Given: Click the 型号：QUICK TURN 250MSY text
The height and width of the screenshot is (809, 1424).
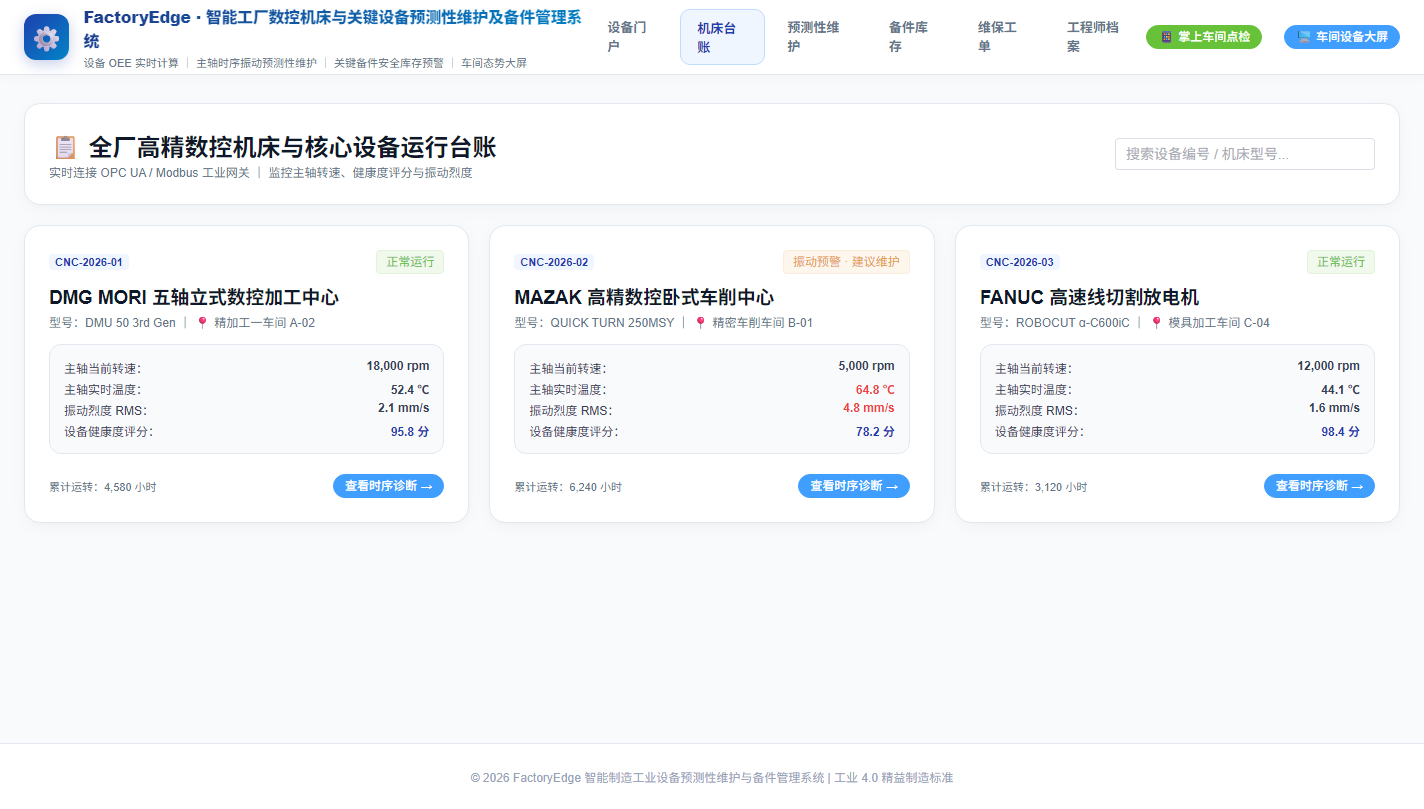Looking at the screenshot, I should click(594, 323).
